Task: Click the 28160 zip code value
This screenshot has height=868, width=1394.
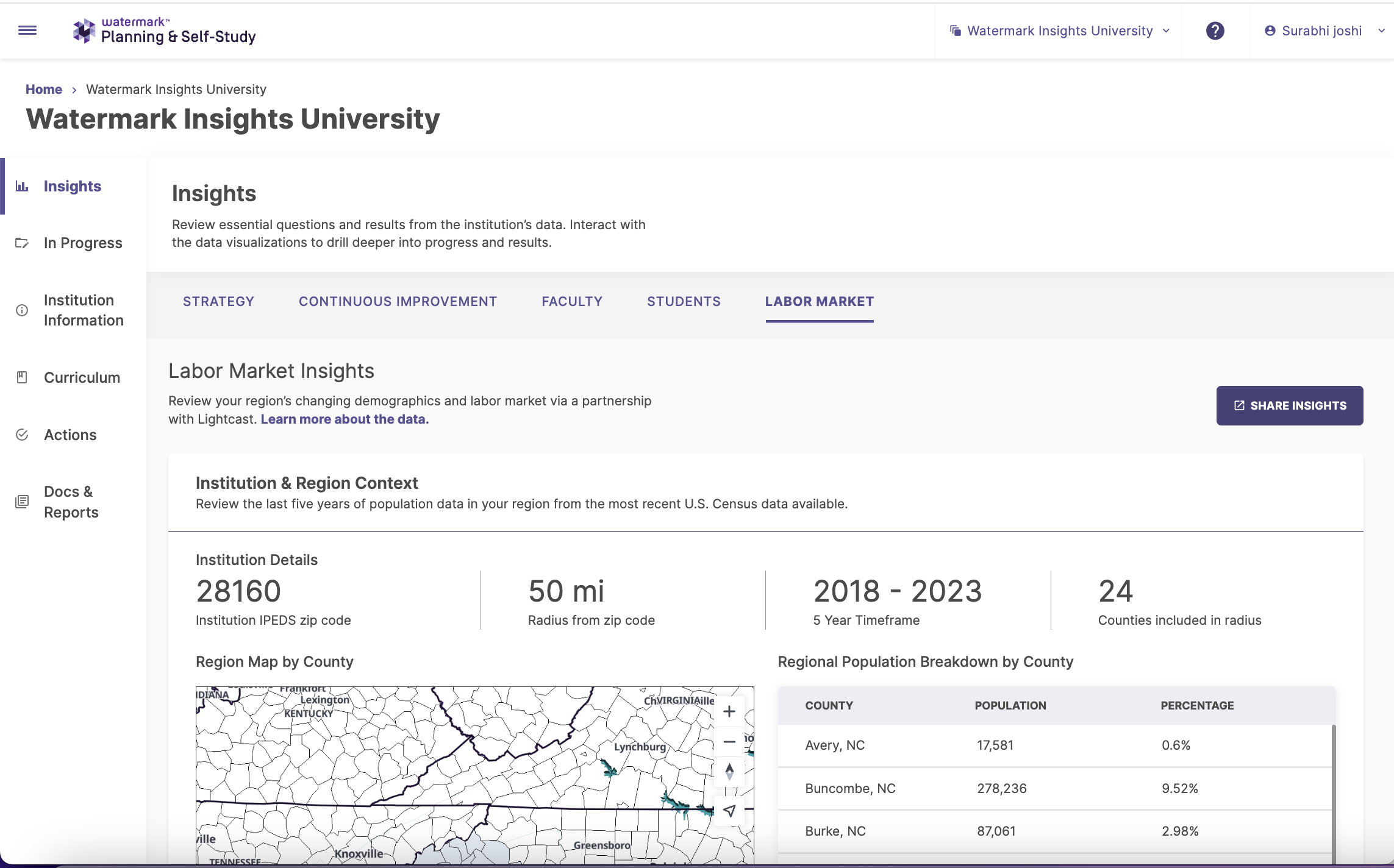Action: 238,591
